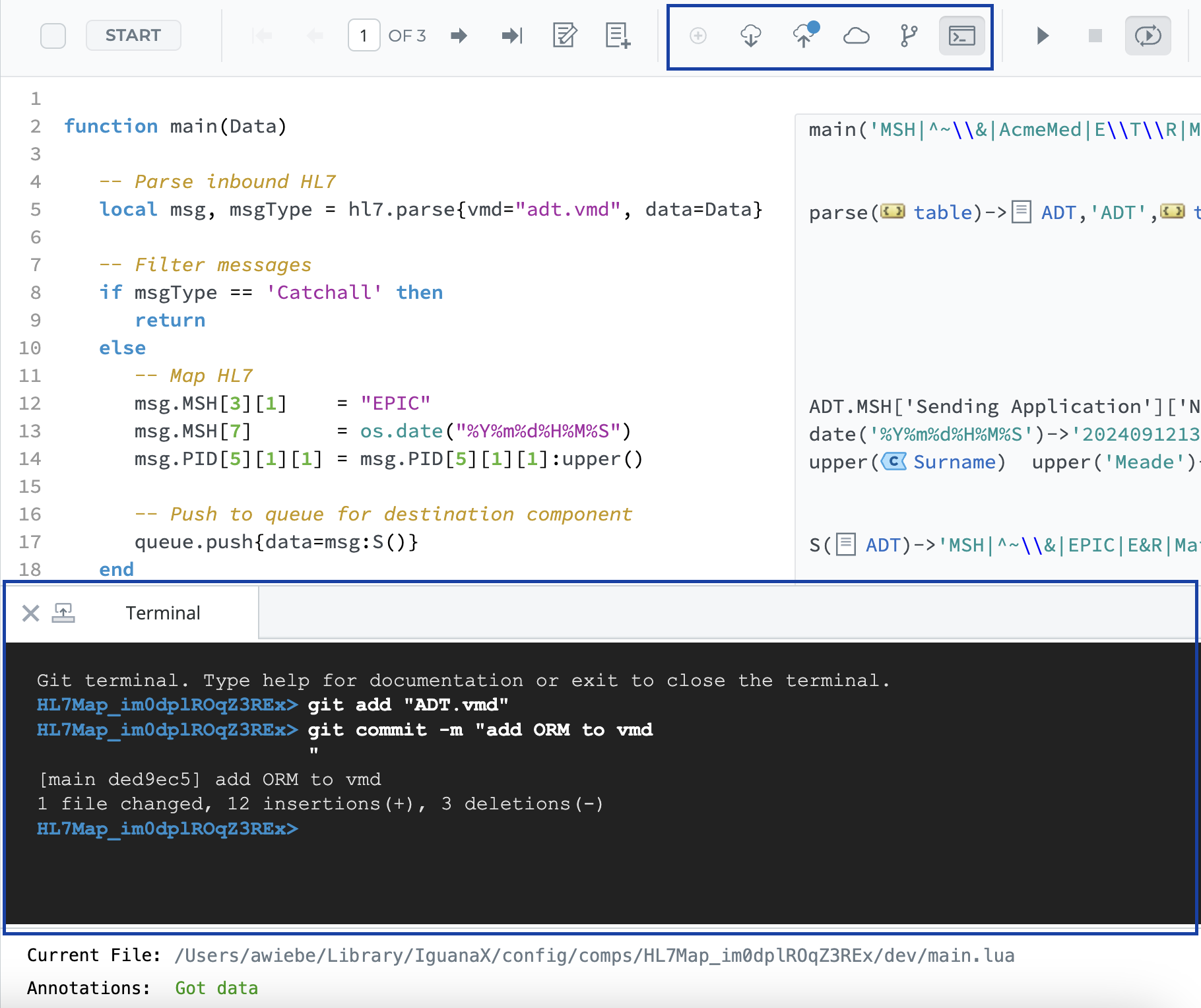
Task: Push commits with the cloud upload icon
Action: 804,36
